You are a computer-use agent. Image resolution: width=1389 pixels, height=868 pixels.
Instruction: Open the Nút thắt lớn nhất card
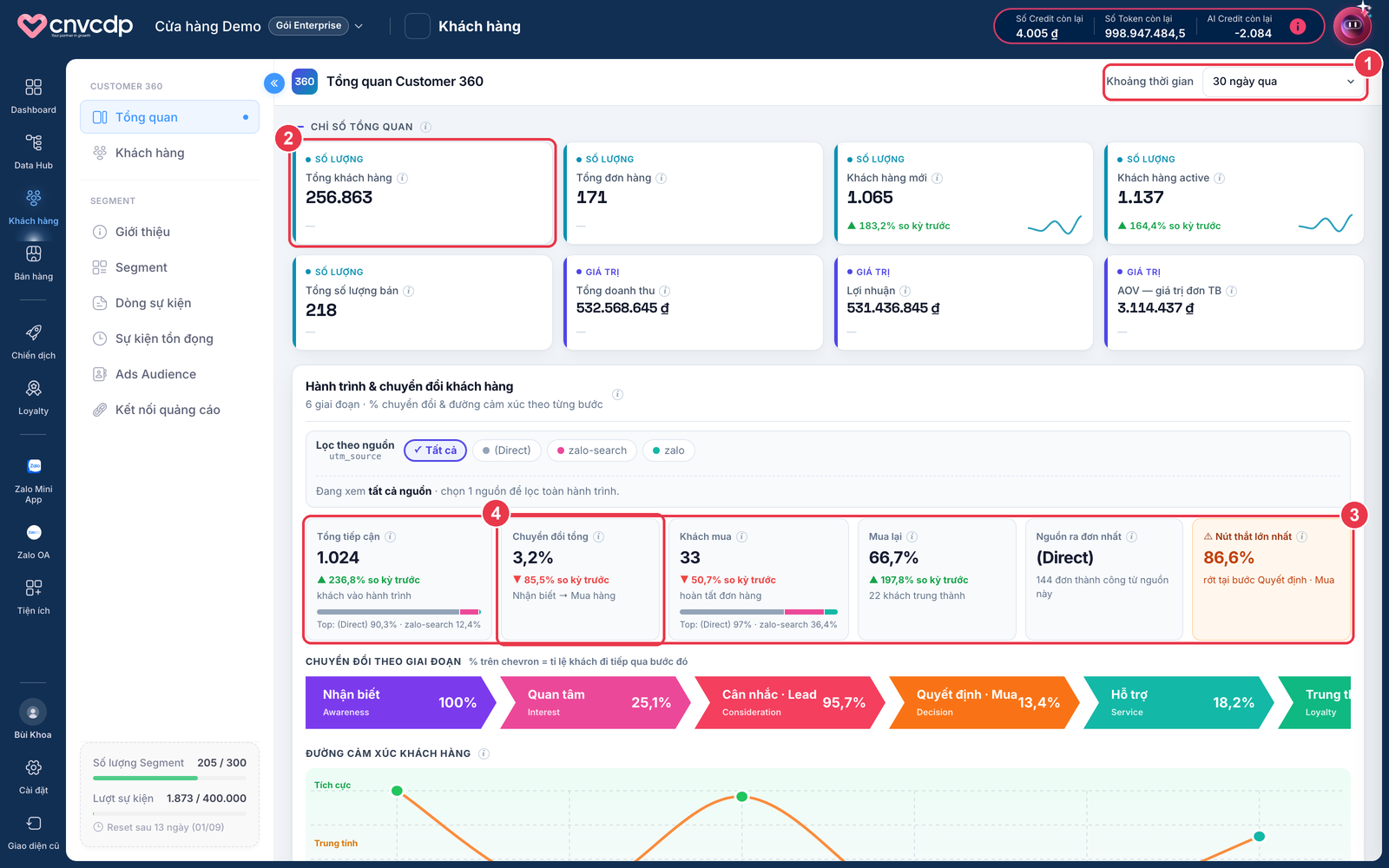[x=1271, y=579]
